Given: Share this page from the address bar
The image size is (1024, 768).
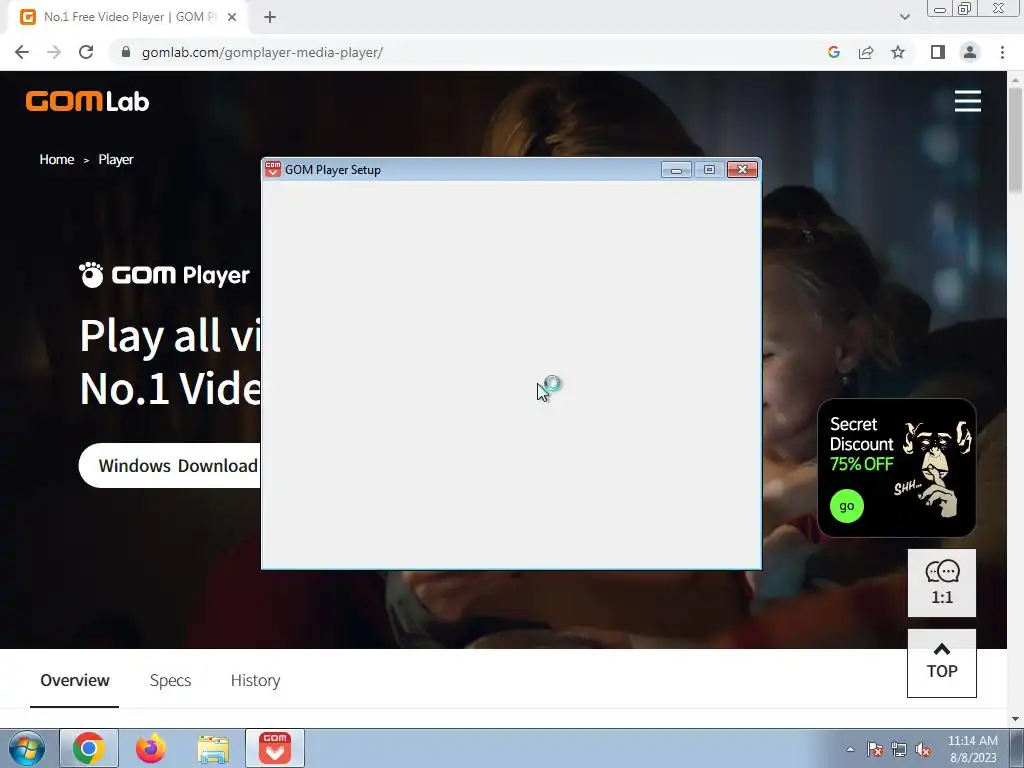Looking at the screenshot, I should click(866, 52).
